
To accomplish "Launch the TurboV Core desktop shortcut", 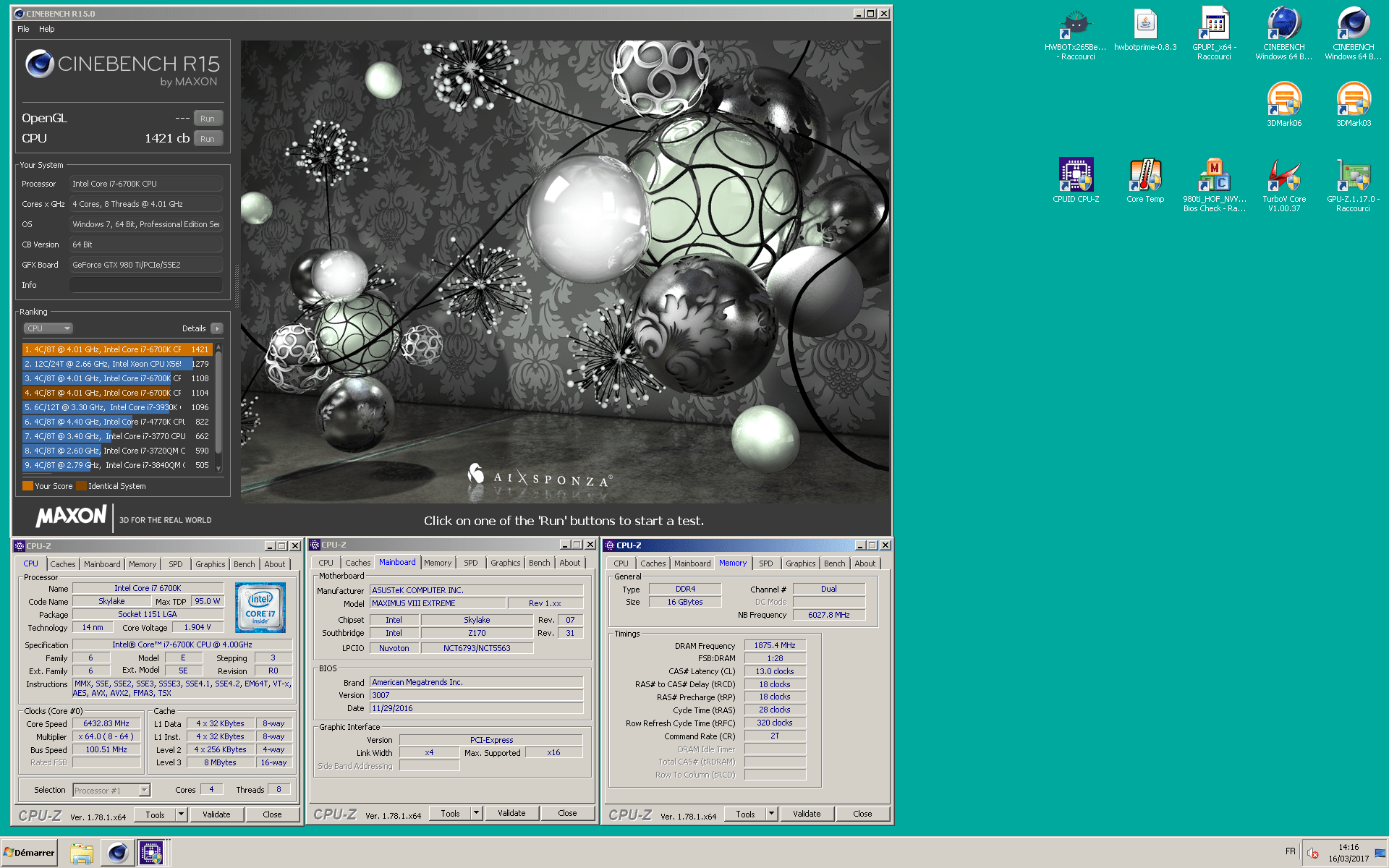I will coord(1284,176).
